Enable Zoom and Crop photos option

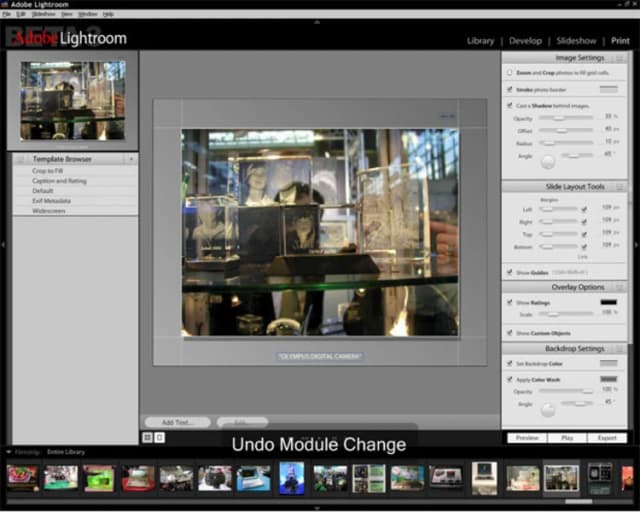tap(510, 73)
